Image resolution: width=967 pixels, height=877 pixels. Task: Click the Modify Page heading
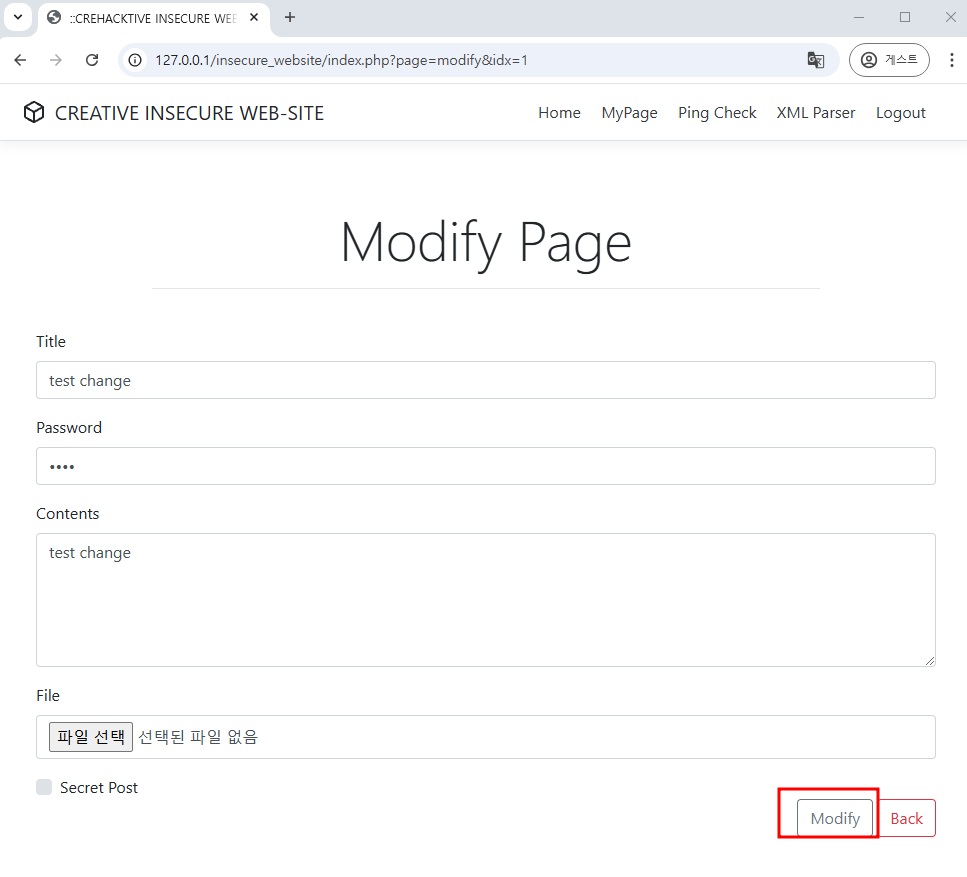pyautogui.click(x=486, y=243)
